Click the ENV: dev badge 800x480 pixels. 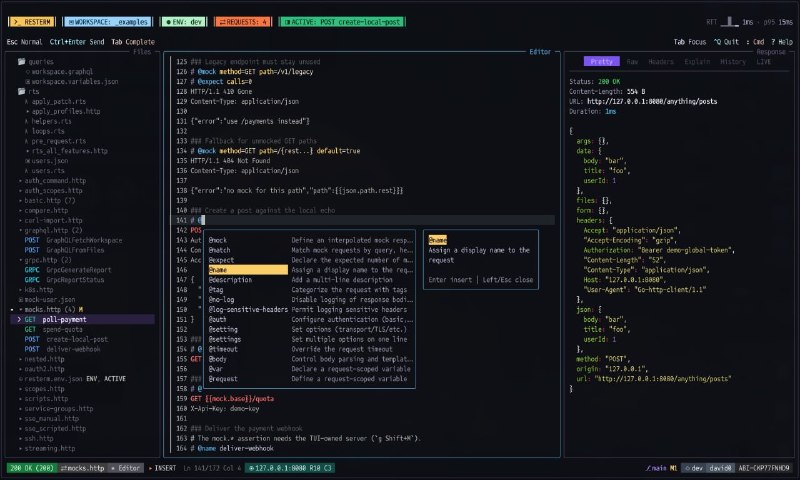click(x=183, y=22)
